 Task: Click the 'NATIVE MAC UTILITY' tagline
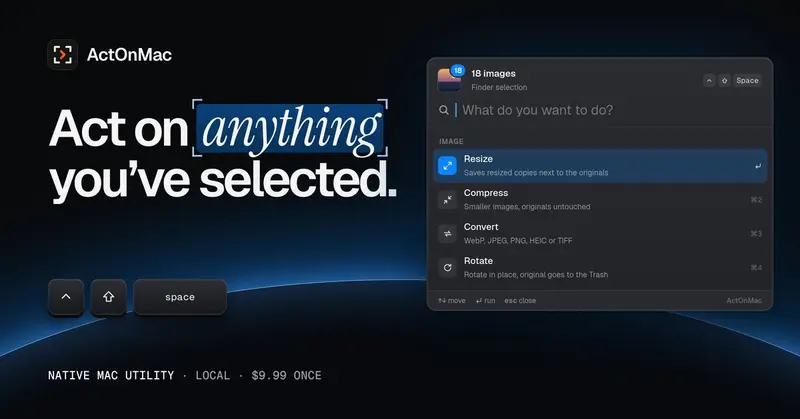[111, 376]
